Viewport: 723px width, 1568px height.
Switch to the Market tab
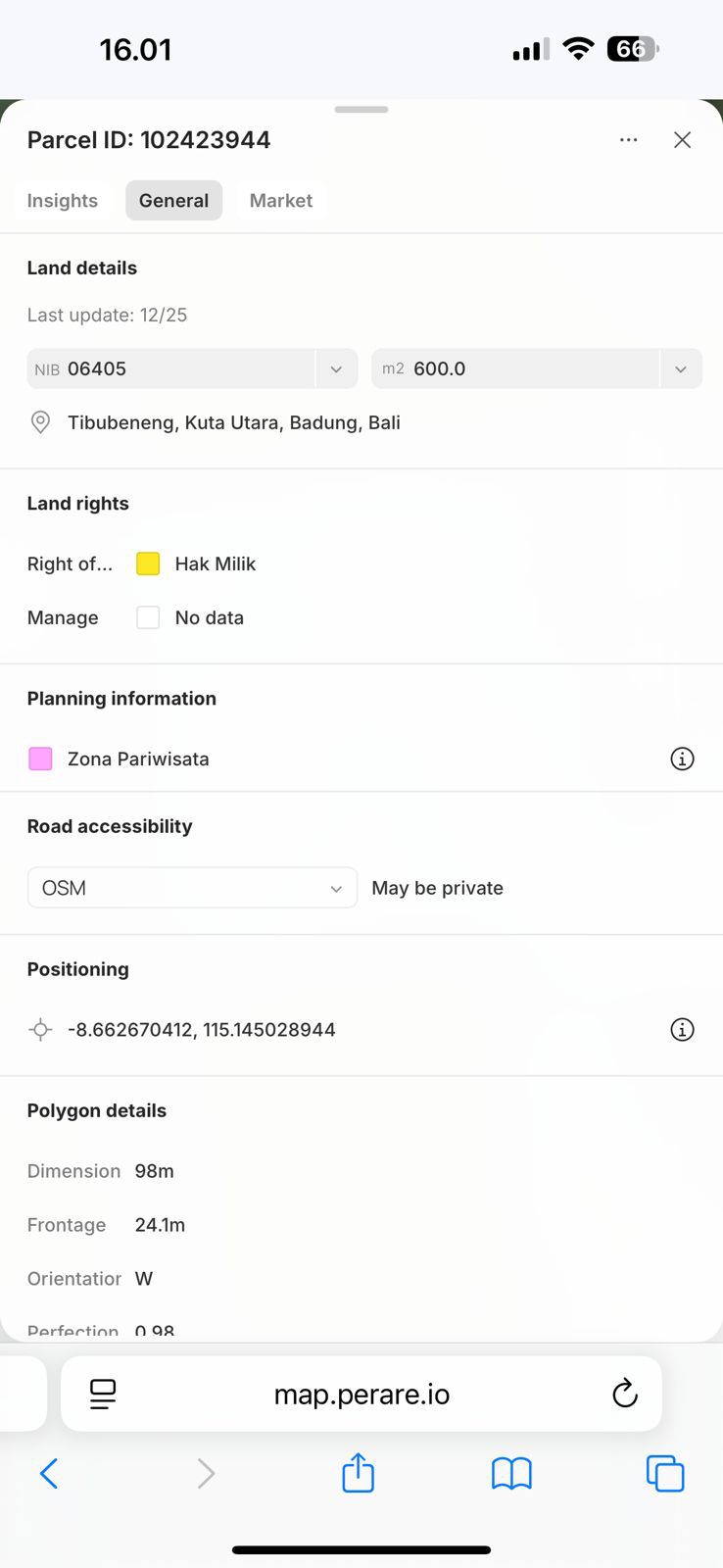[x=281, y=201]
